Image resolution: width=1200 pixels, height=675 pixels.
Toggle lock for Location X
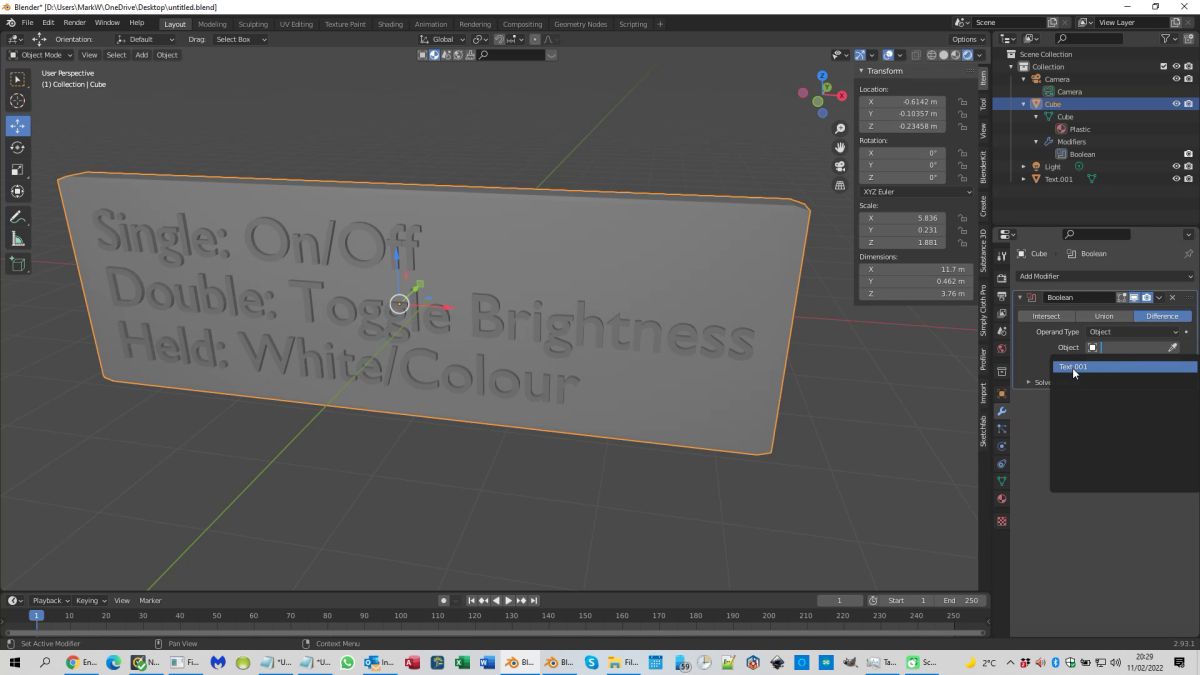962,102
